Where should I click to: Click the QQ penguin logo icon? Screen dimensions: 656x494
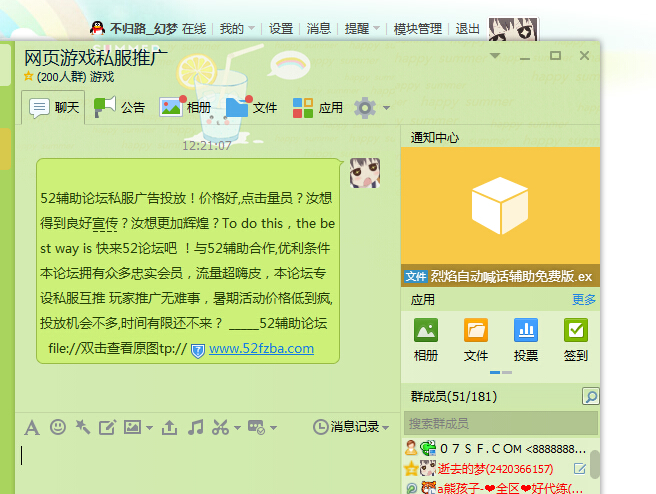[x=97, y=28]
